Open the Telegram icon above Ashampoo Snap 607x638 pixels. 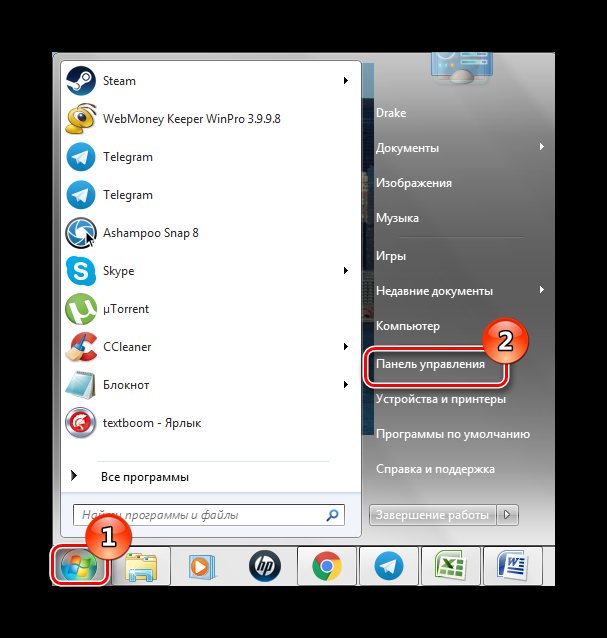(81, 194)
